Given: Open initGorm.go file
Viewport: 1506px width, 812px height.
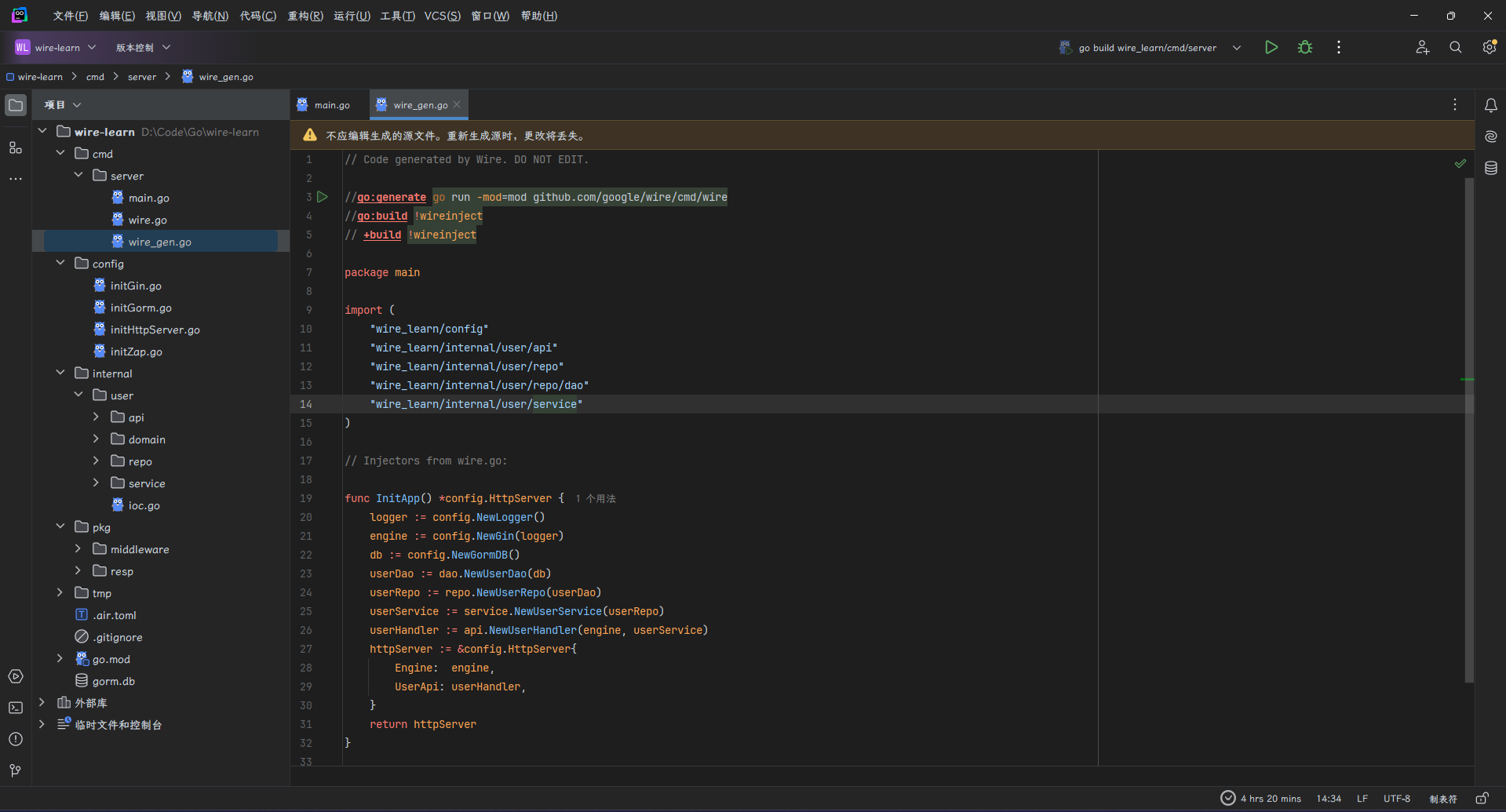Looking at the screenshot, I should click(x=141, y=308).
